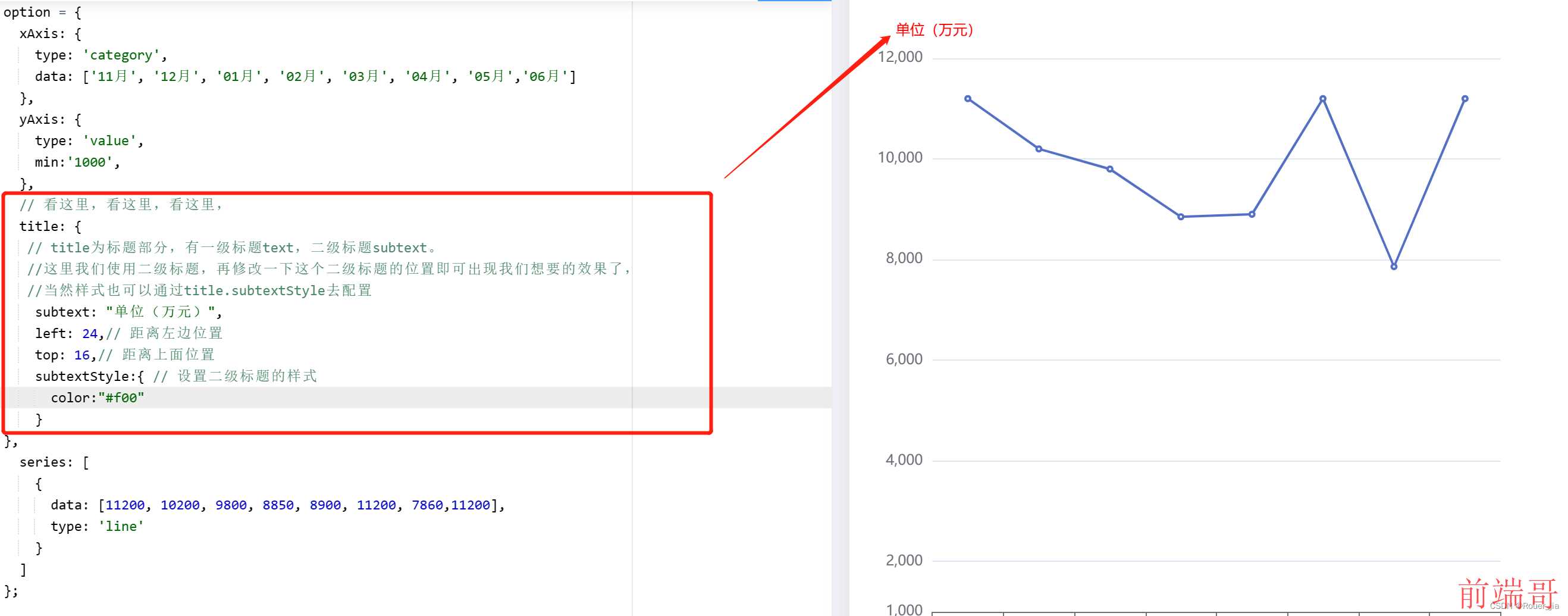The height and width of the screenshot is (616, 1568).
Task: Click the 8900 value in series data
Action: pos(325,505)
